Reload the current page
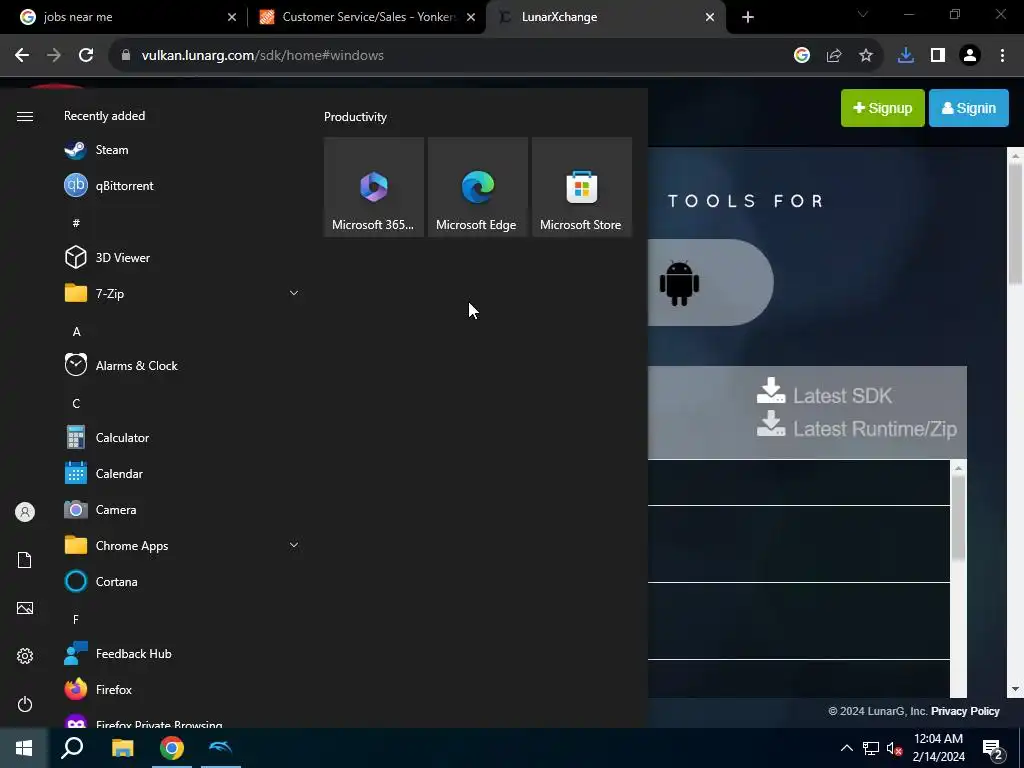The image size is (1024, 768). [86, 56]
